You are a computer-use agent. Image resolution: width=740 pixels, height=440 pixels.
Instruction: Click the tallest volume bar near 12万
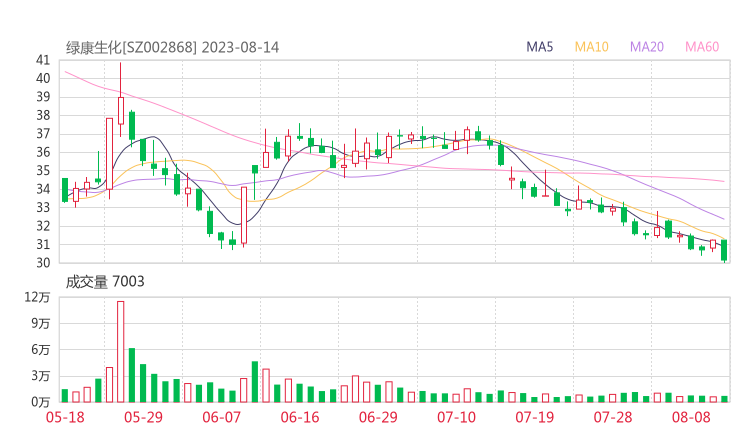[x=121, y=352]
